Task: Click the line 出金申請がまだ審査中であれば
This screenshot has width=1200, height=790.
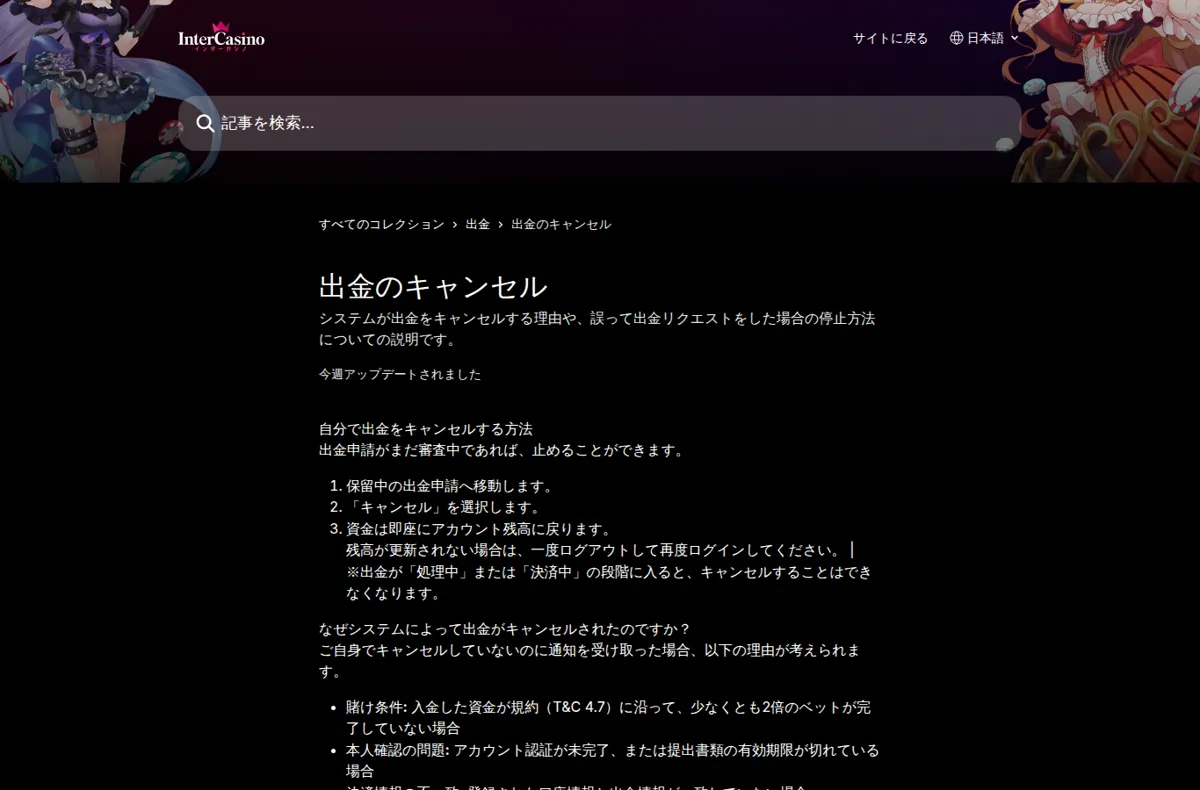Action: (x=503, y=450)
